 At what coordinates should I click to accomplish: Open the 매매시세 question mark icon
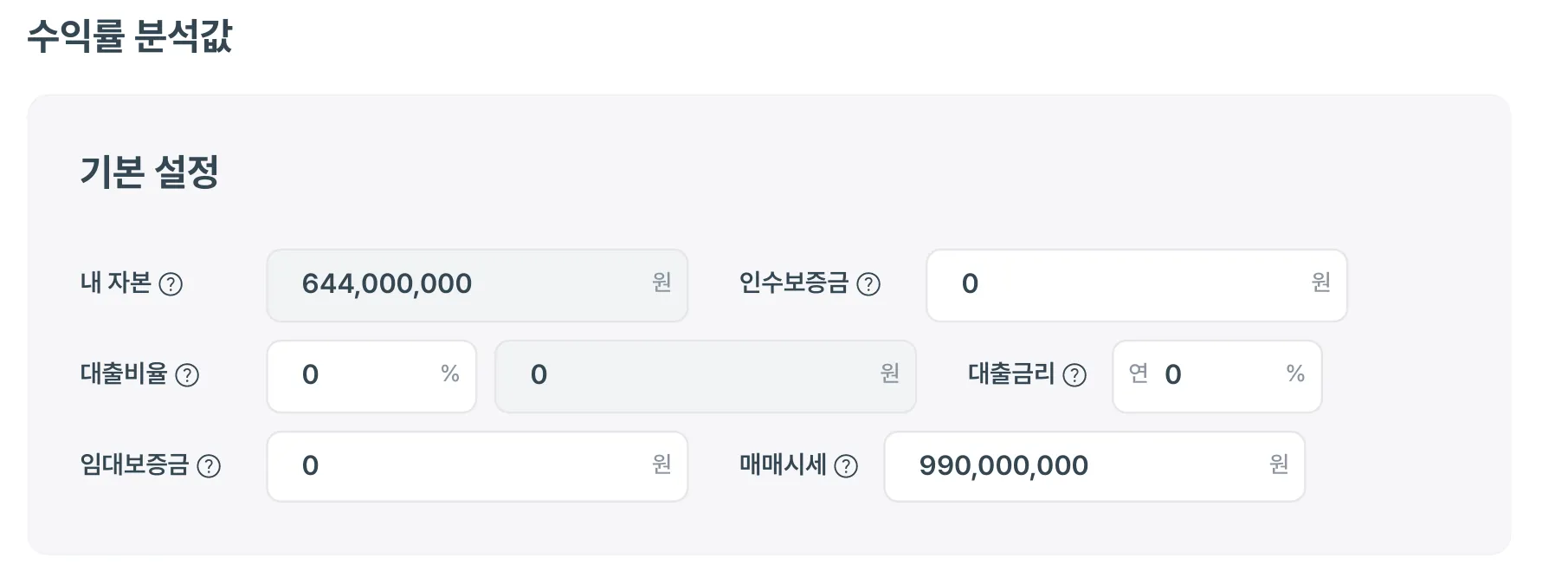845,466
